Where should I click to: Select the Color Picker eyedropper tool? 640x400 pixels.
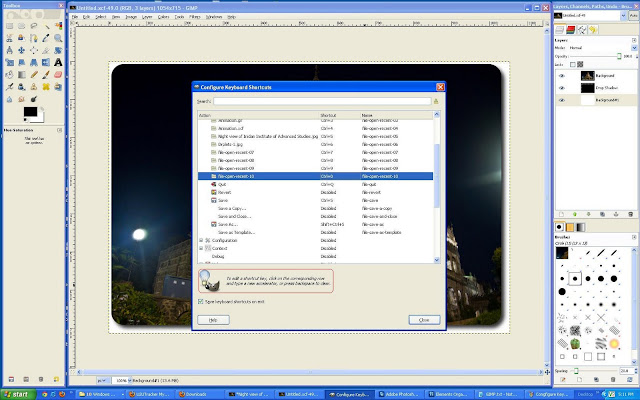tap(46, 38)
